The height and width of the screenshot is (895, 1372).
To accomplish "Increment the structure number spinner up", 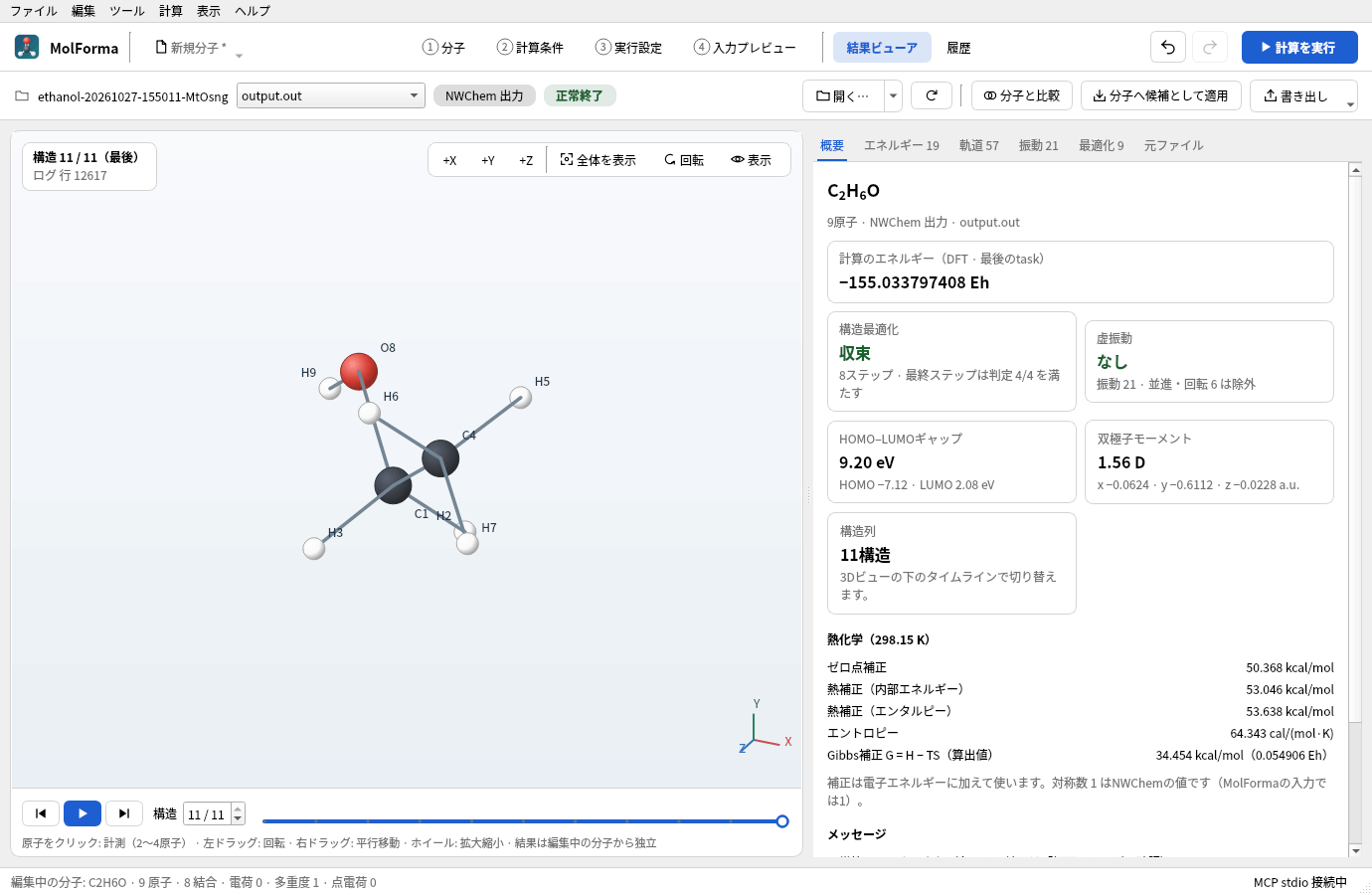I will coord(238,808).
